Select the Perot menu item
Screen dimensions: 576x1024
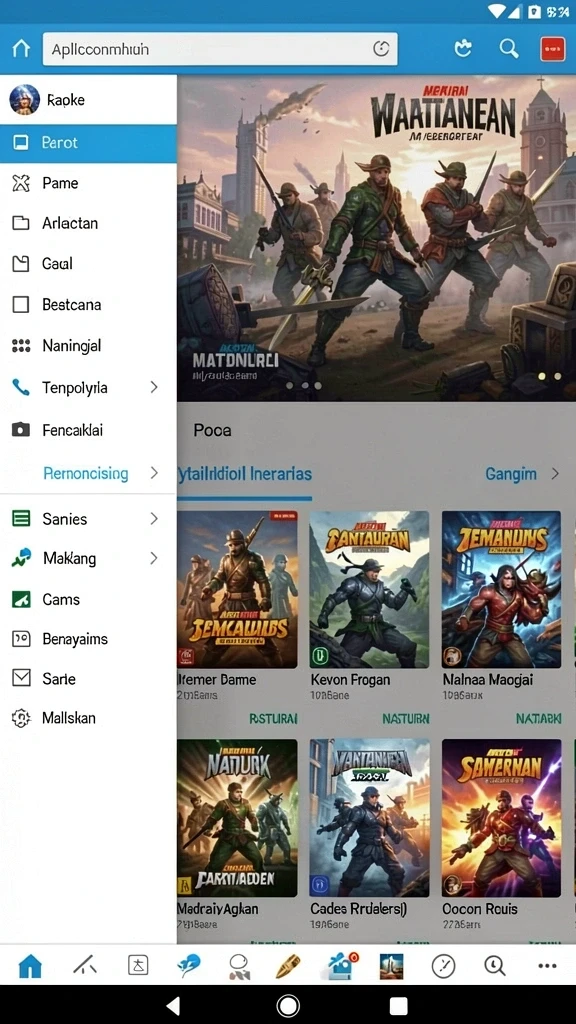coord(88,143)
